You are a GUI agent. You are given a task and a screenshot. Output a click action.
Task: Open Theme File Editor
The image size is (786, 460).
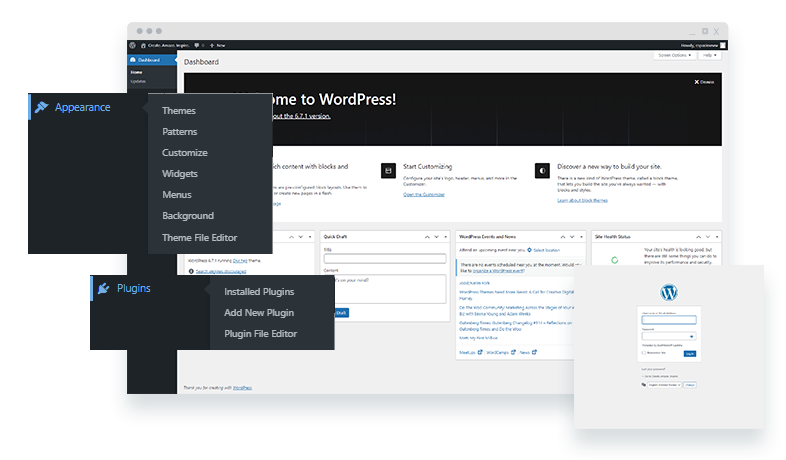(199, 238)
